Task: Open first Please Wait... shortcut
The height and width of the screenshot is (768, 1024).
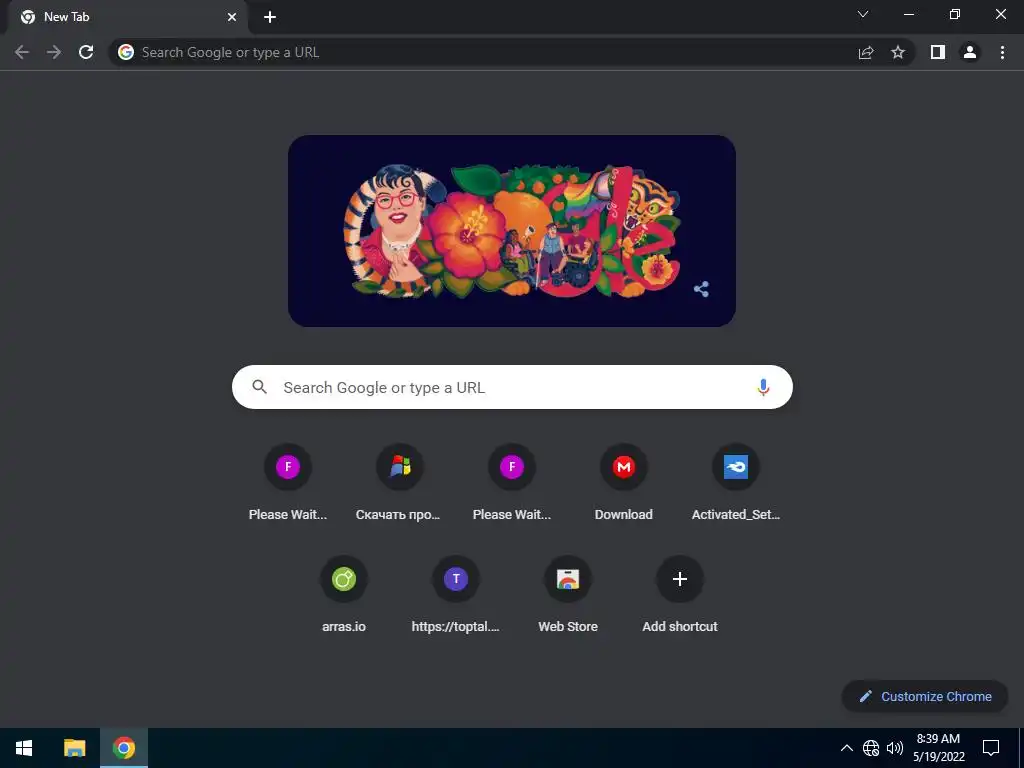Action: (x=288, y=483)
